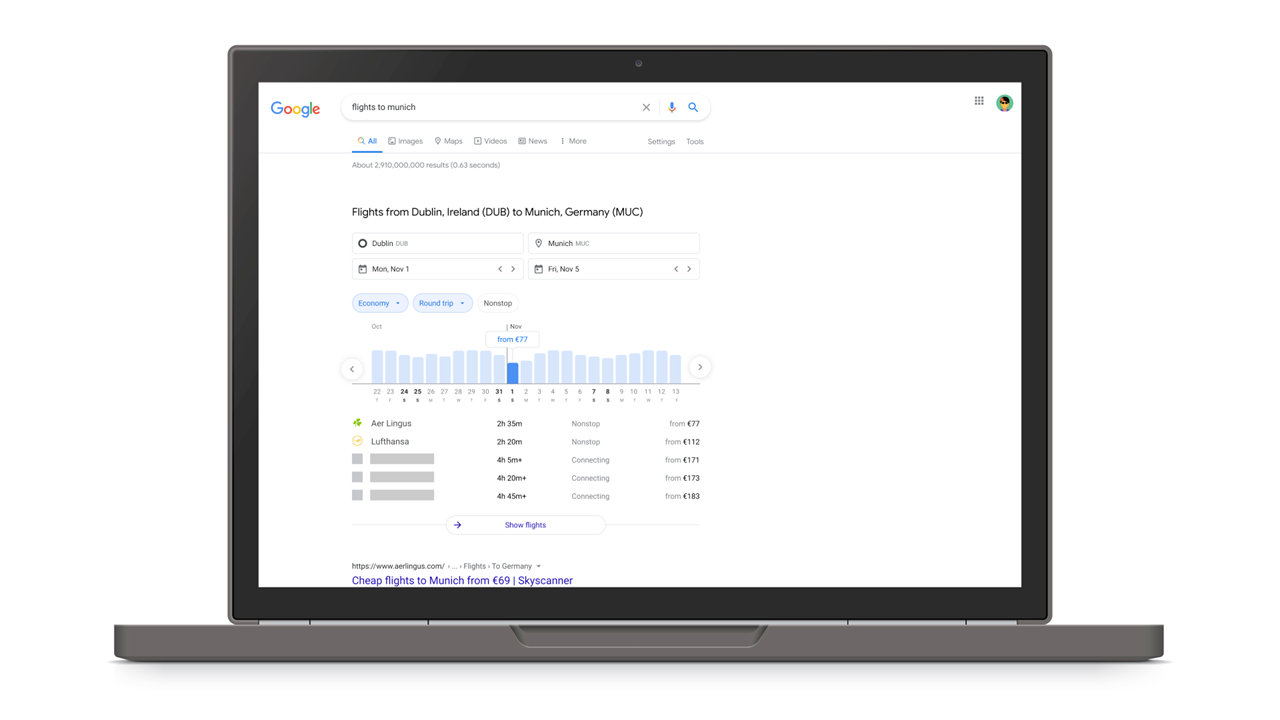Move return date Fri, Nov 5 back

pyautogui.click(x=676, y=269)
